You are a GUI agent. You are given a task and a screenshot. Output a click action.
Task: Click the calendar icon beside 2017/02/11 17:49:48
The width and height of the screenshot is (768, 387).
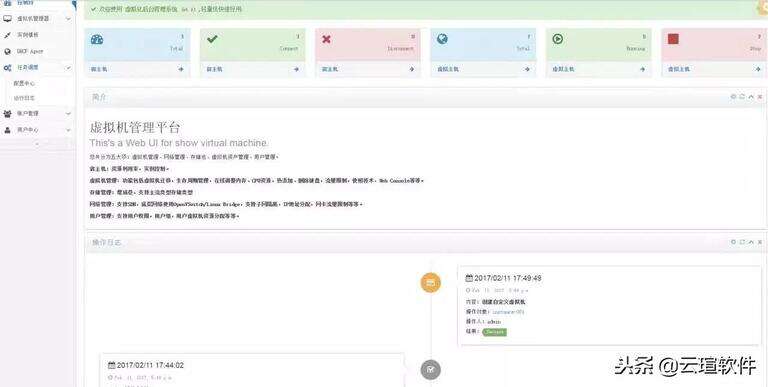469,278
